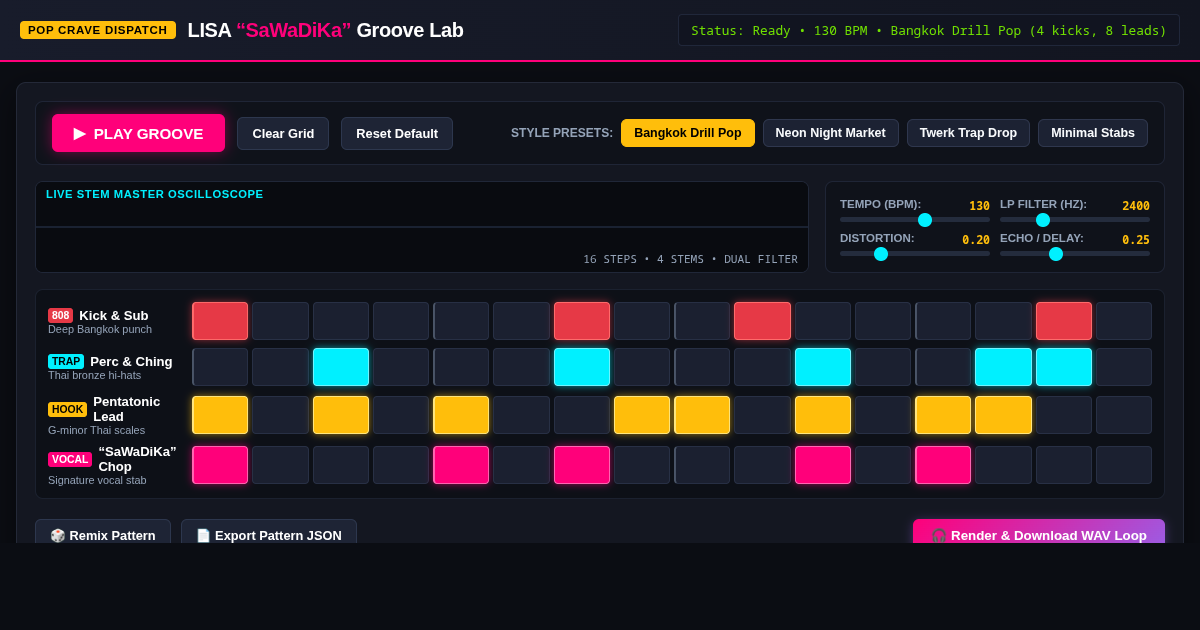Click the 'Deep Bangkok punch' subtitle
Screen dimensions: 1200x630
[x=100, y=329]
